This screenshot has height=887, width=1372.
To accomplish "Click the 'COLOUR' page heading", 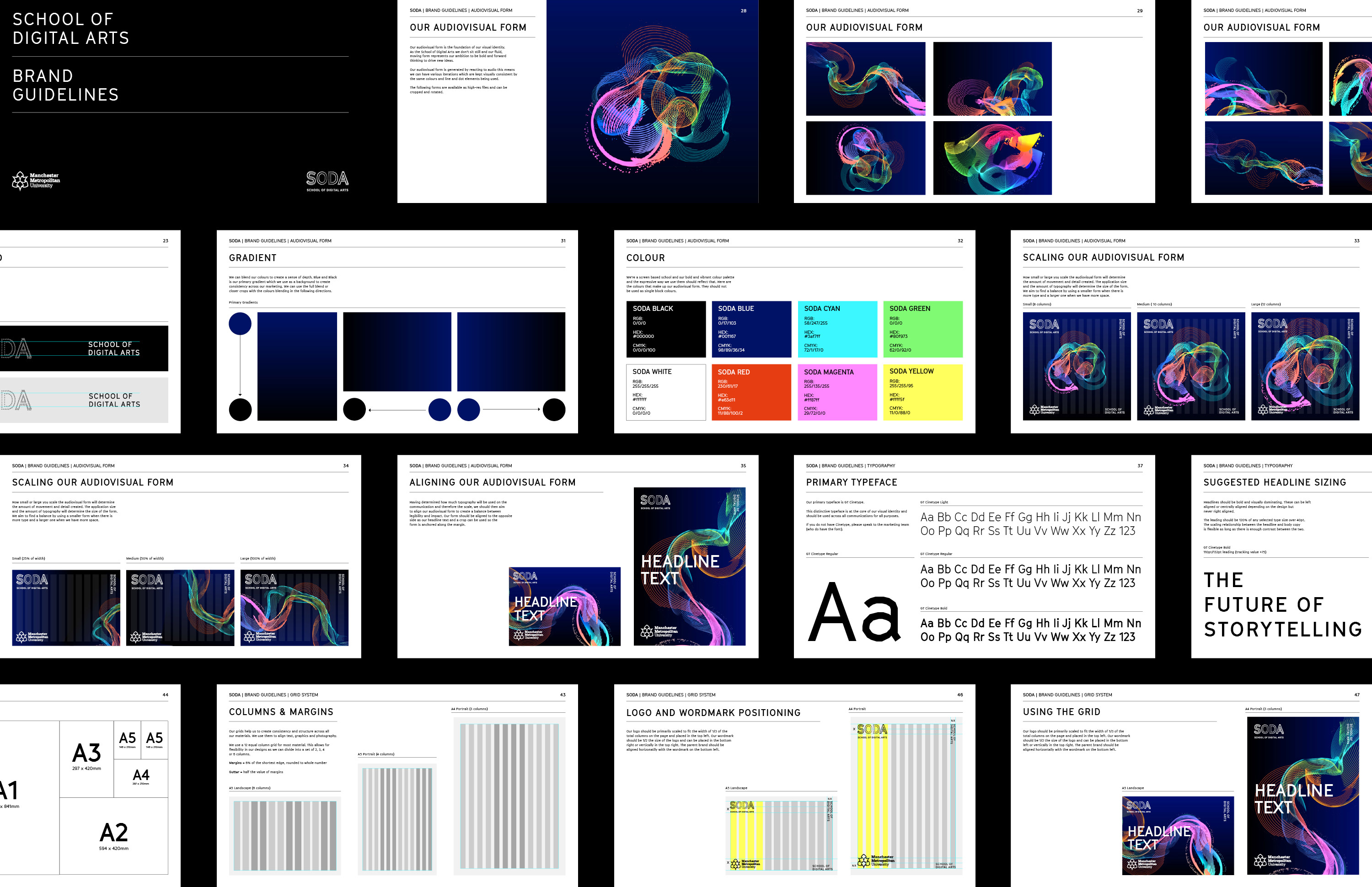I will click(x=645, y=258).
